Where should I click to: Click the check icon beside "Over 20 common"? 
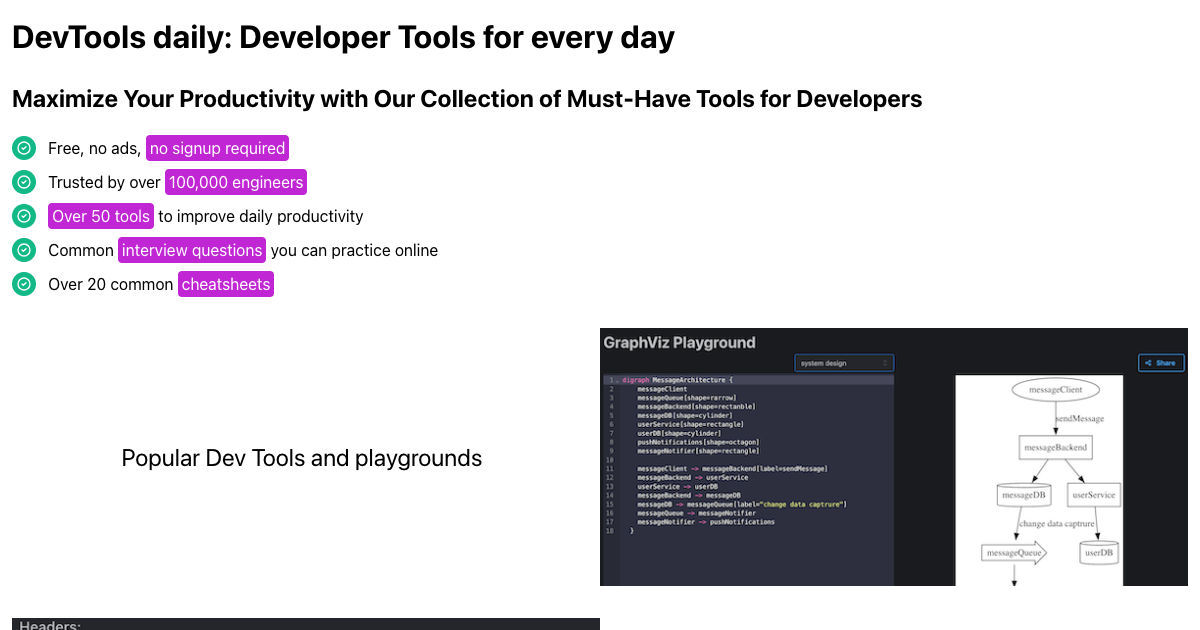click(24, 284)
